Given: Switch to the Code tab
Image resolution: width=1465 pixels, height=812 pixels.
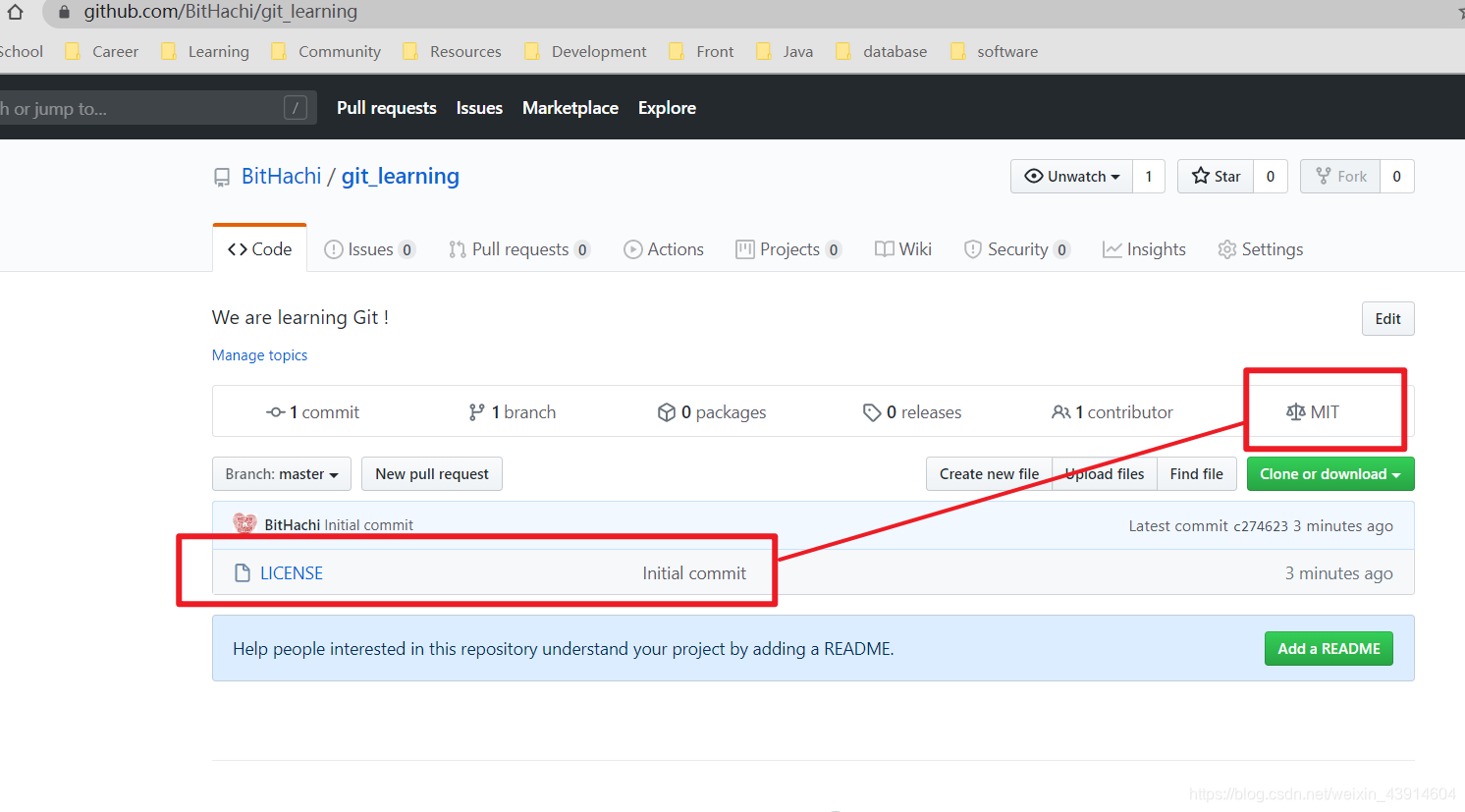Looking at the screenshot, I should pyautogui.click(x=260, y=249).
